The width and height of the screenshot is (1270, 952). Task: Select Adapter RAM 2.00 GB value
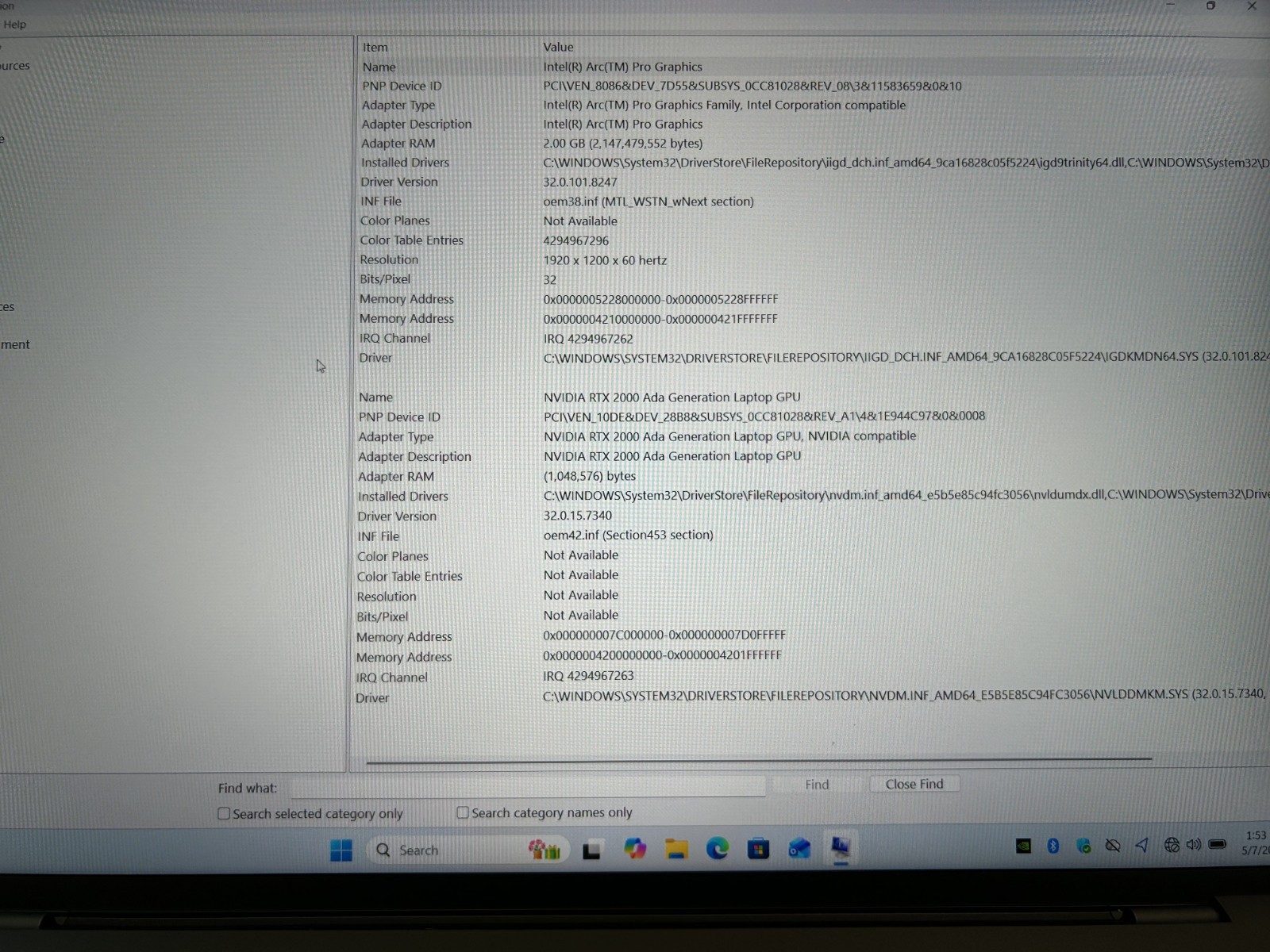(622, 144)
